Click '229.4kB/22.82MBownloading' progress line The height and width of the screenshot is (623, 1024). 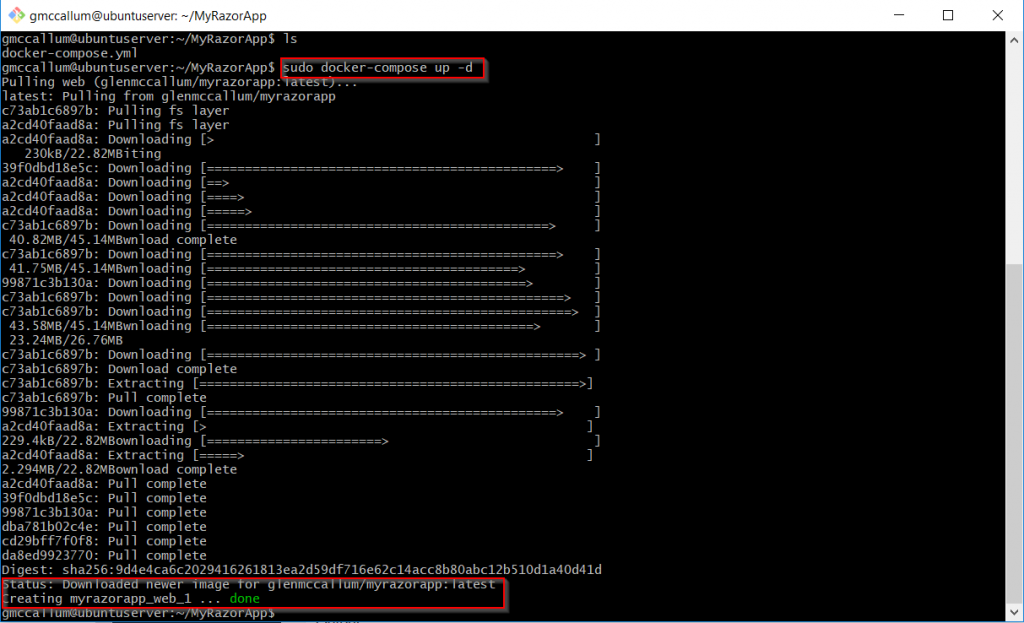pos(300,441)
